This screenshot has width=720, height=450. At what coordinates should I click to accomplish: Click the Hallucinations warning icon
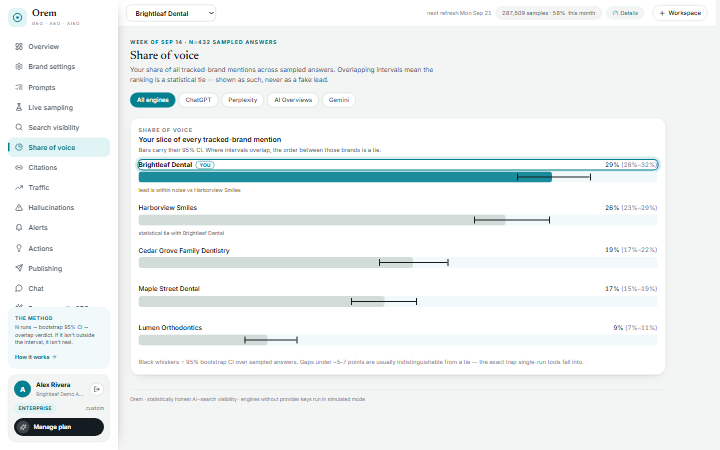tap(19, 208)
